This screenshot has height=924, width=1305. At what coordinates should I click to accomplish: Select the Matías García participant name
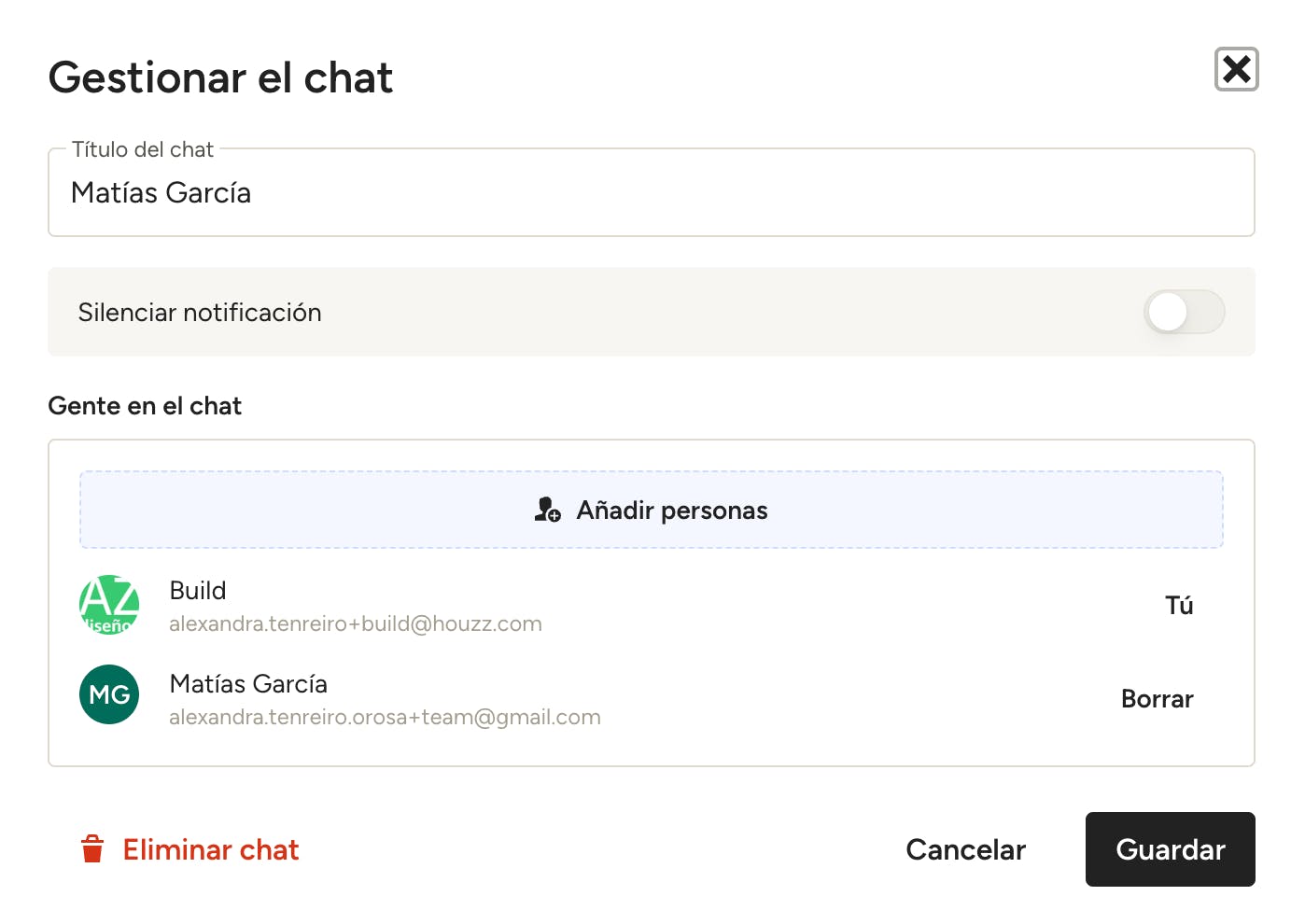pyautogui.click(x=248, y=684)
